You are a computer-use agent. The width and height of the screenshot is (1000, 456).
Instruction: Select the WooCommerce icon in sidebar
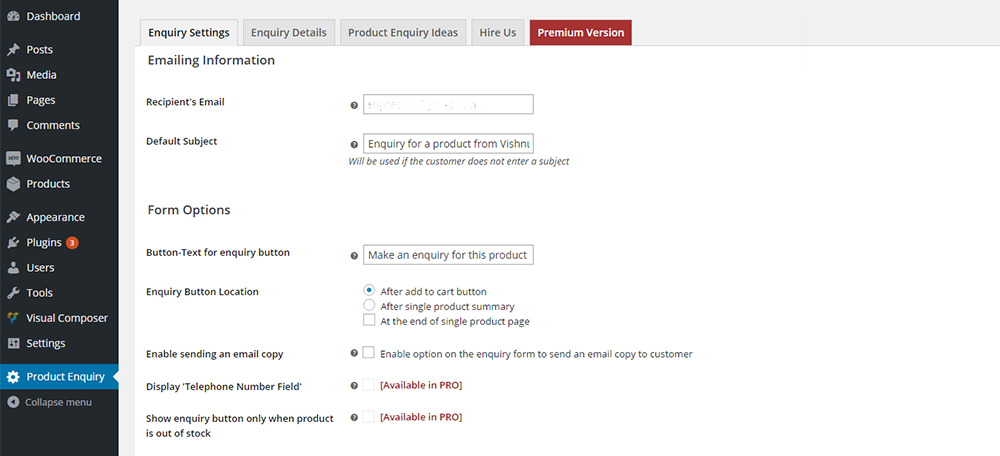13,159
